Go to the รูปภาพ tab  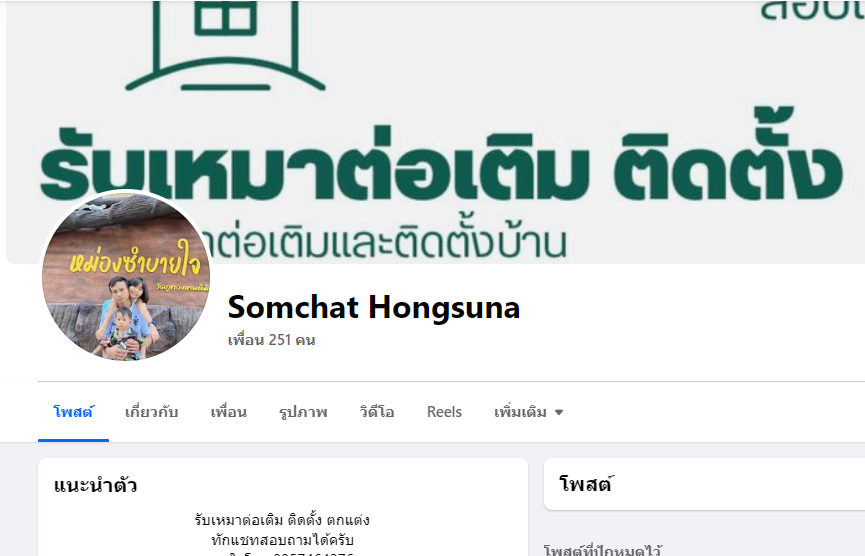click(303, 412)
